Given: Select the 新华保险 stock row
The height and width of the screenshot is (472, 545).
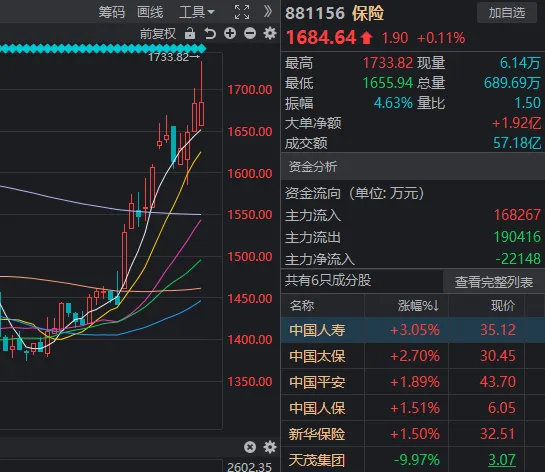Looking at the screenshot, I should [413, 434].
